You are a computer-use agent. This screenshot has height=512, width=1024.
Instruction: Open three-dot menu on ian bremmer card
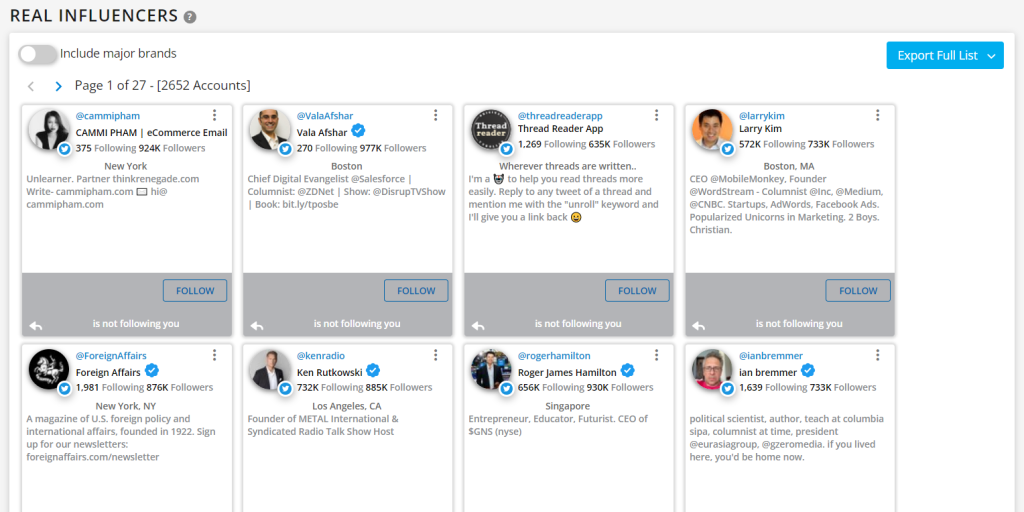(877, 355)
